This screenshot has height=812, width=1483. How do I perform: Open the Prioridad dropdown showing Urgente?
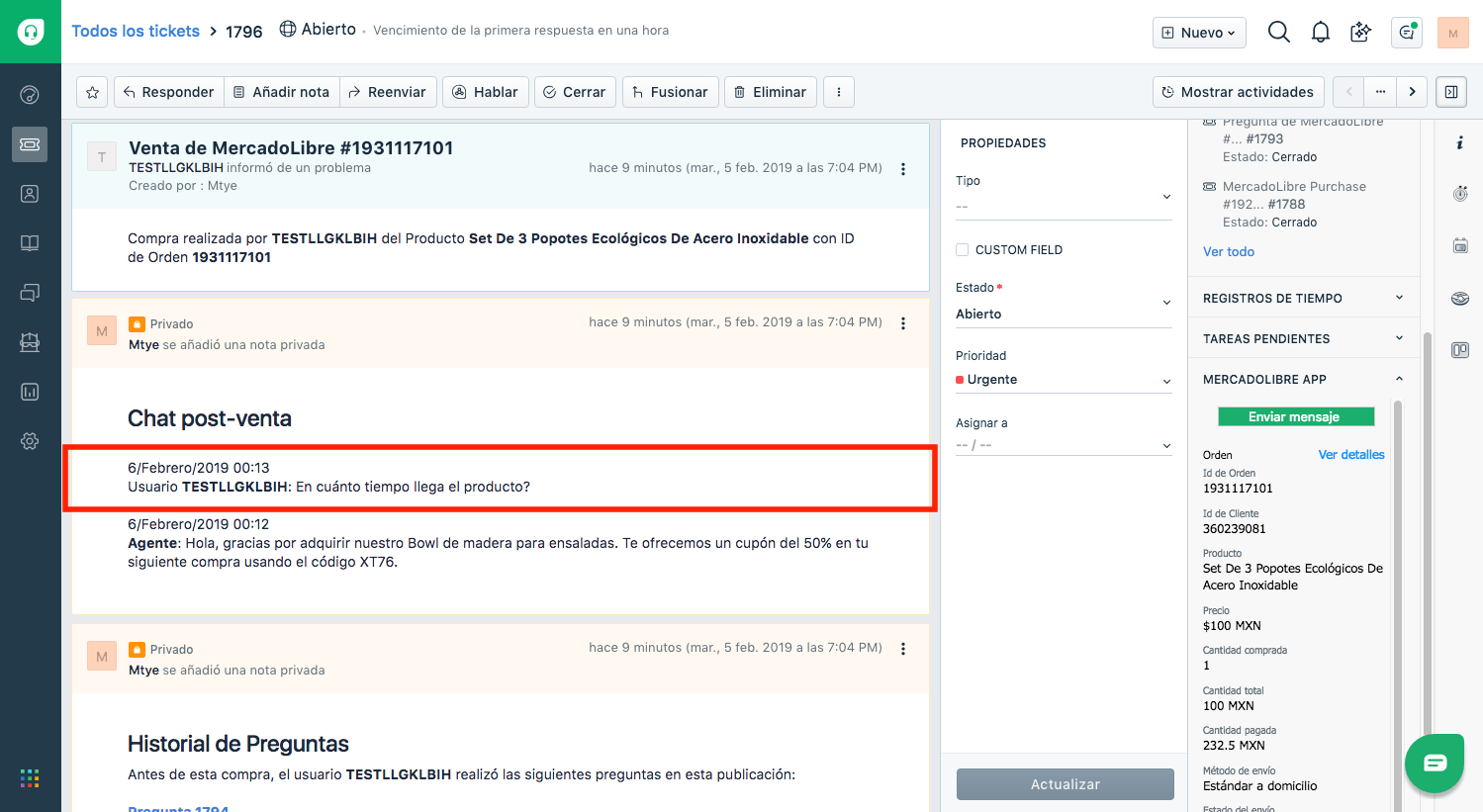coord(1064,380)
